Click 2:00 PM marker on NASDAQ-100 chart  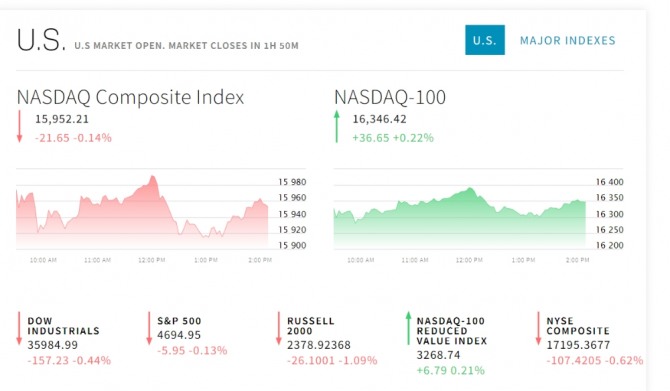(577, 260)
